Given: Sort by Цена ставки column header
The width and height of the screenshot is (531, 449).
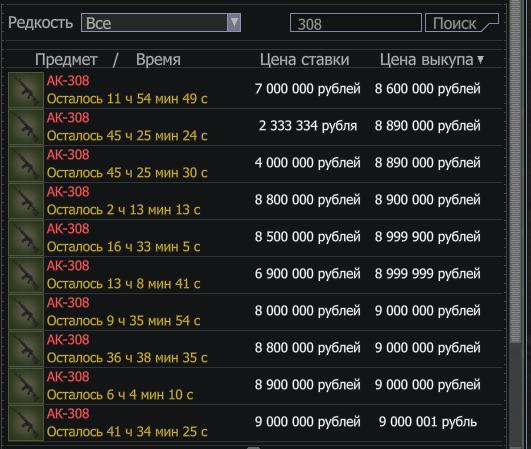Looking at the screenshot, I should point(304,60).
